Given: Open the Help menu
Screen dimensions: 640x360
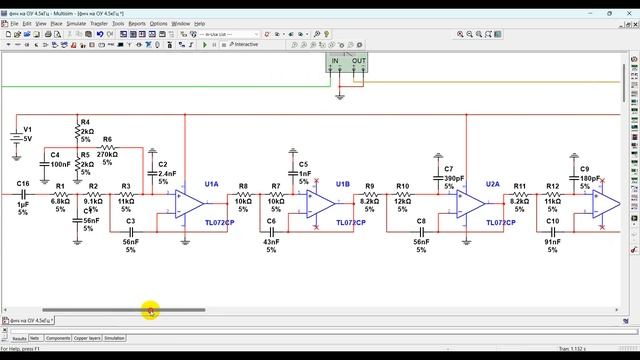Looking at the screenshot, I should click(199, 24).
